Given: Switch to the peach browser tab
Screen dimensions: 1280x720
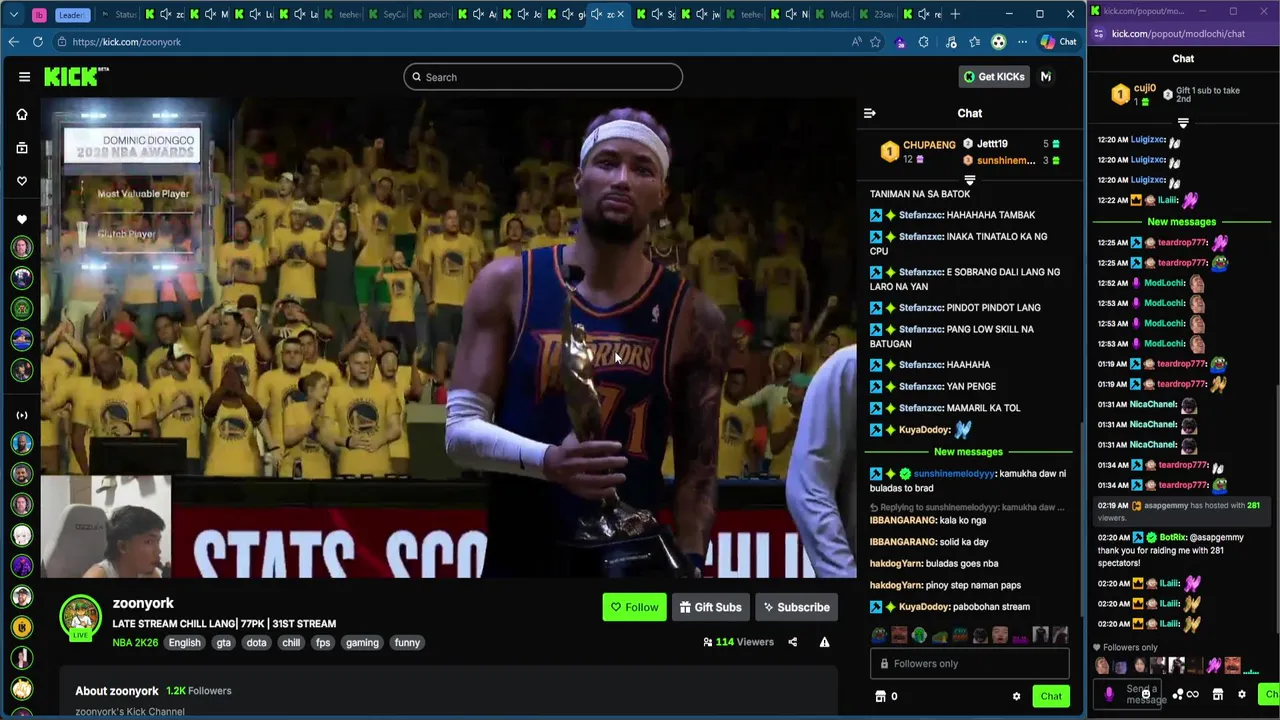Looking at the screenshot, I should 432,14.
